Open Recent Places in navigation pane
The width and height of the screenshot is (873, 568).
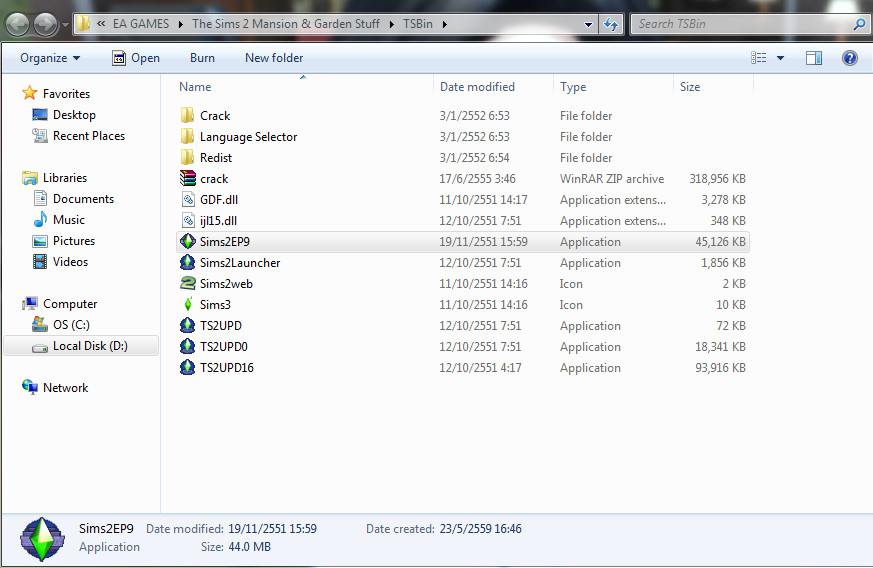tap(89, 136)
